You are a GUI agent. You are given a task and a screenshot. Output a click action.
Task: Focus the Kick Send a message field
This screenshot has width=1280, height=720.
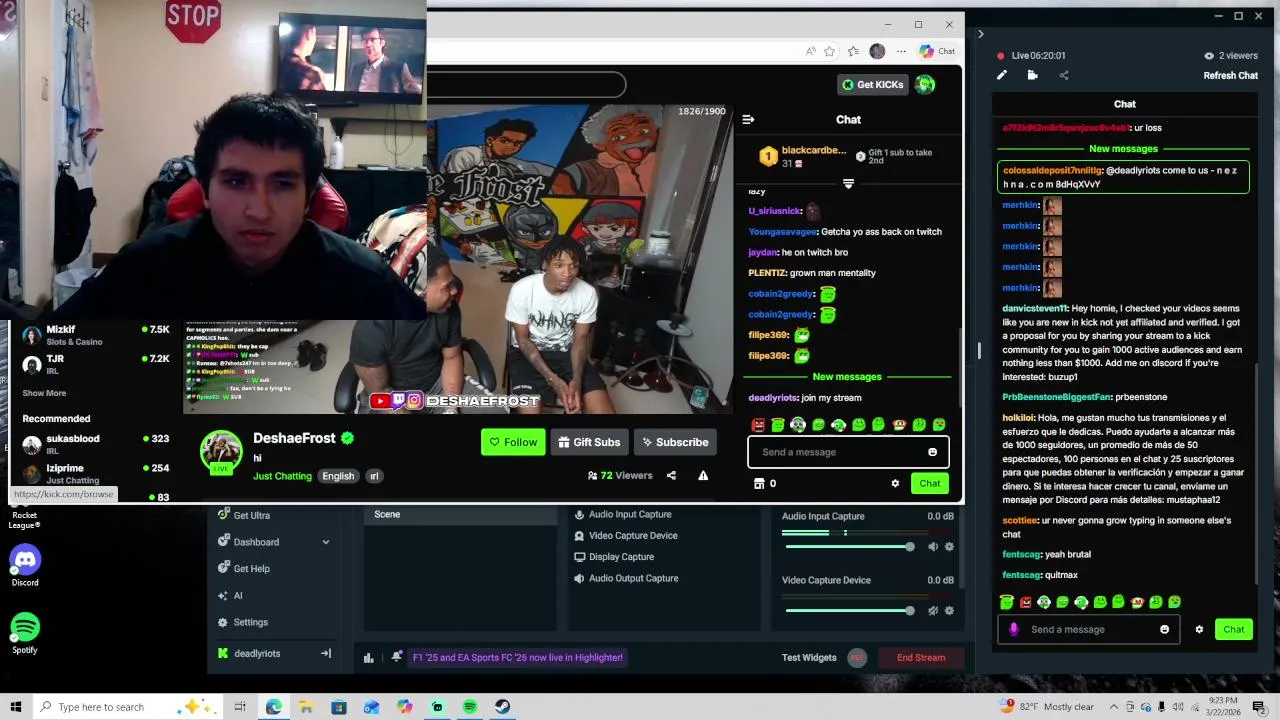tap(838, 452)
